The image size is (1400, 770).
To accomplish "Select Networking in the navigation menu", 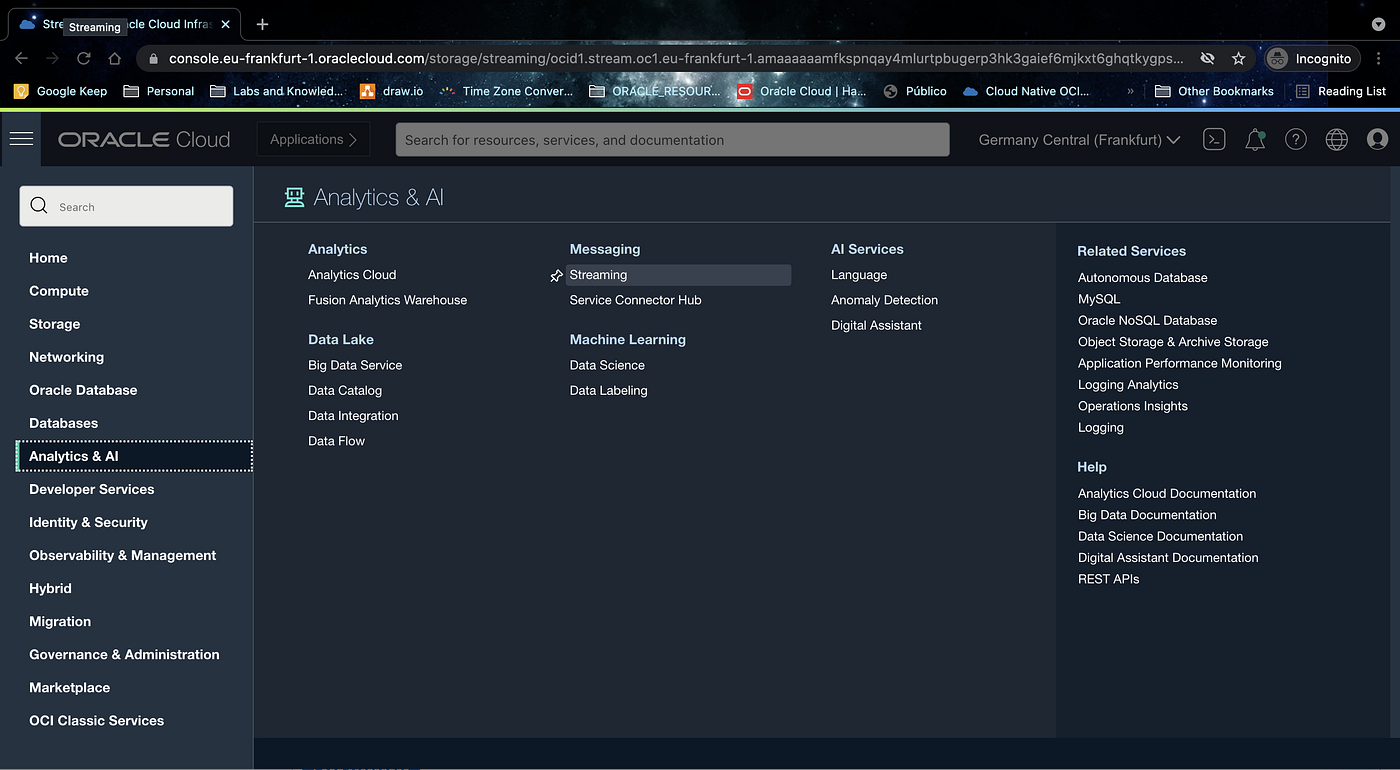I will 66,357.
